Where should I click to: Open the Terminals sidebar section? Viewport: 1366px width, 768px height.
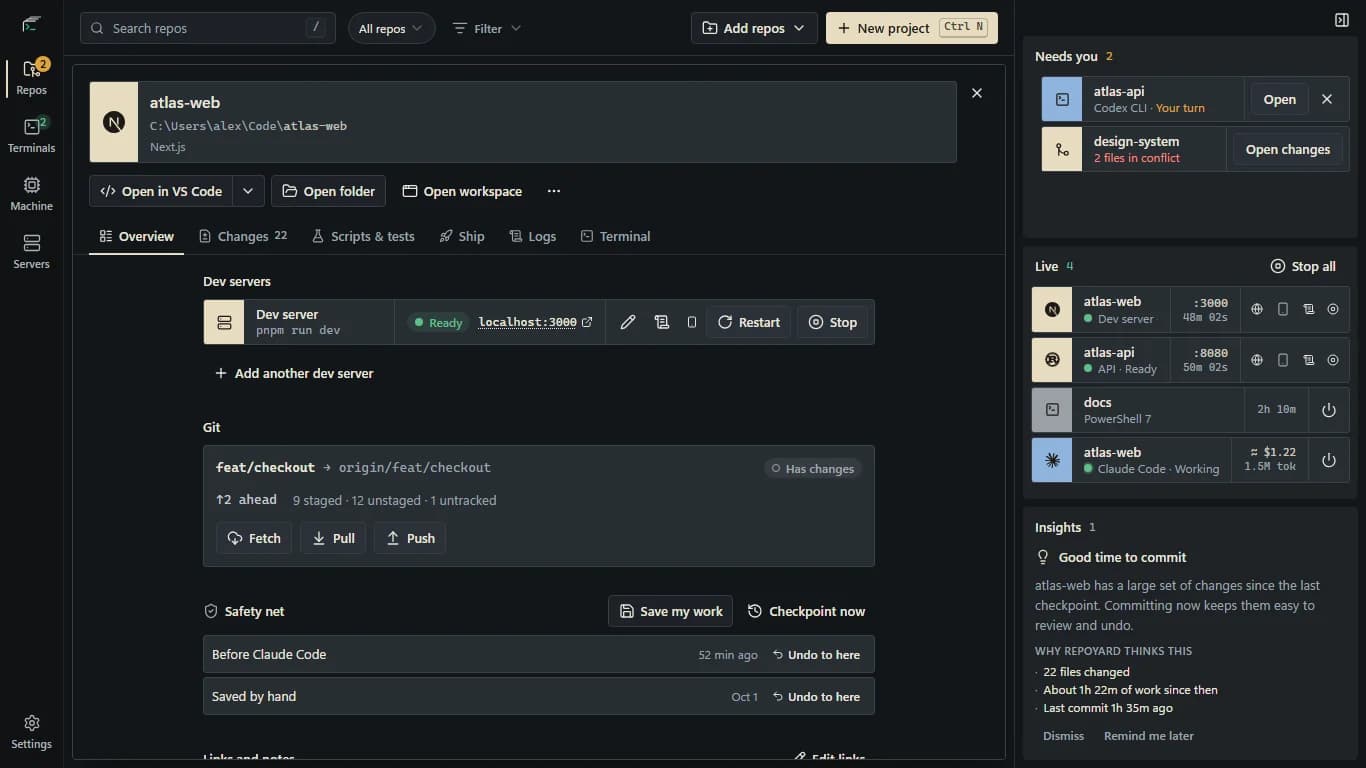pos(31,136)
